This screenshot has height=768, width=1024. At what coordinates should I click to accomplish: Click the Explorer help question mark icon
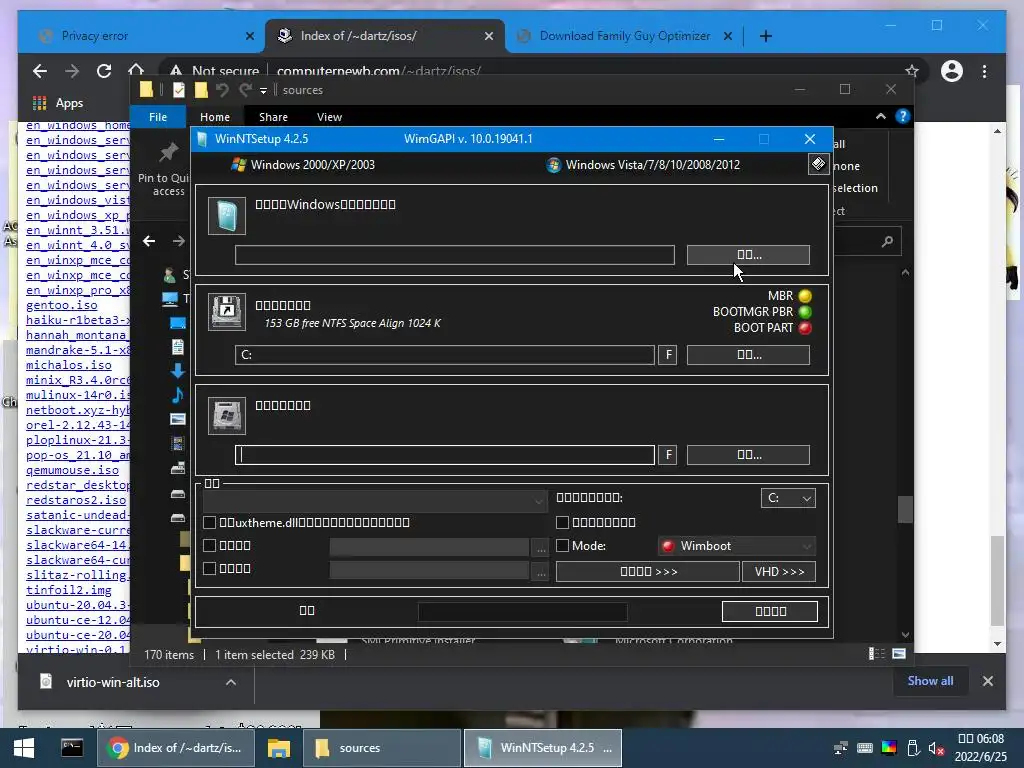(x=903, y=116)
